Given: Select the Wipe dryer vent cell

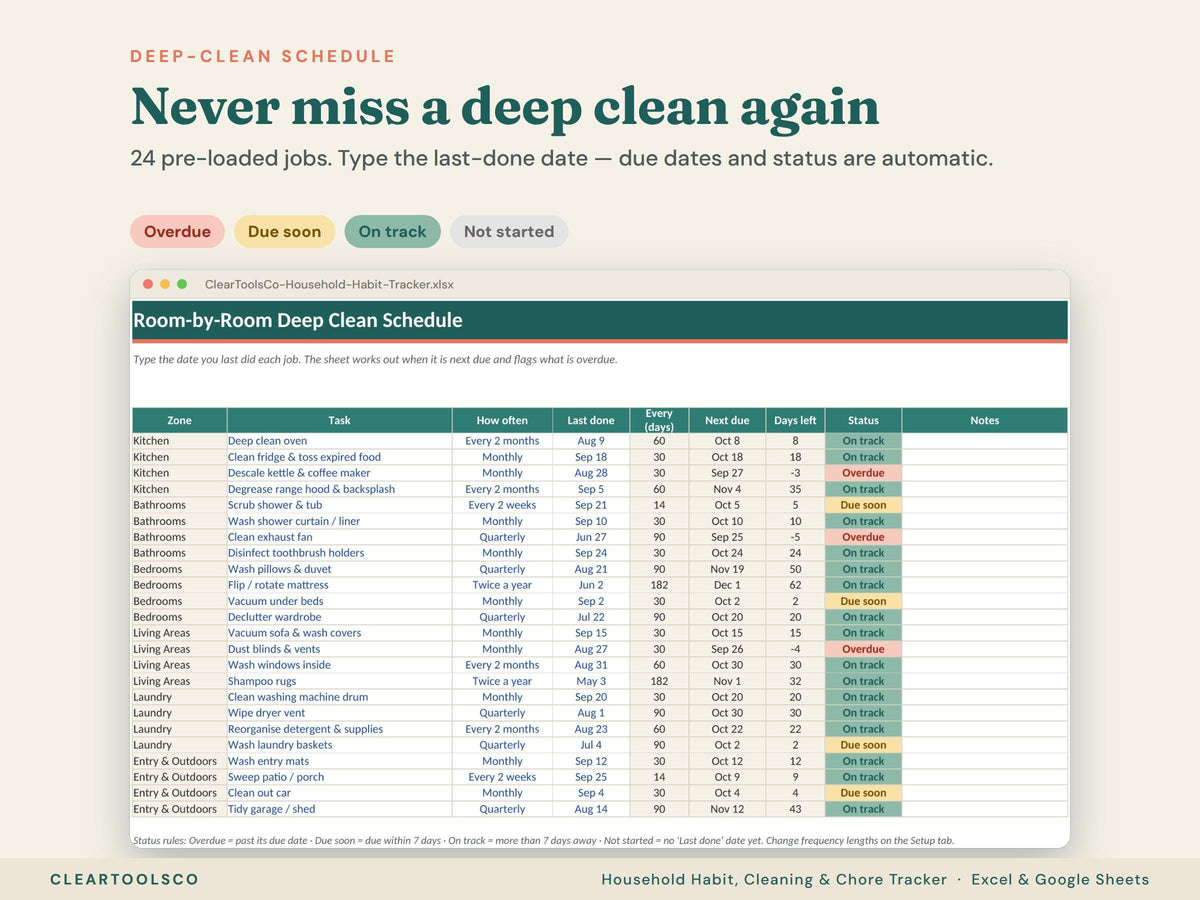Looking at the screenshot, I should click(x=339, y=713).
